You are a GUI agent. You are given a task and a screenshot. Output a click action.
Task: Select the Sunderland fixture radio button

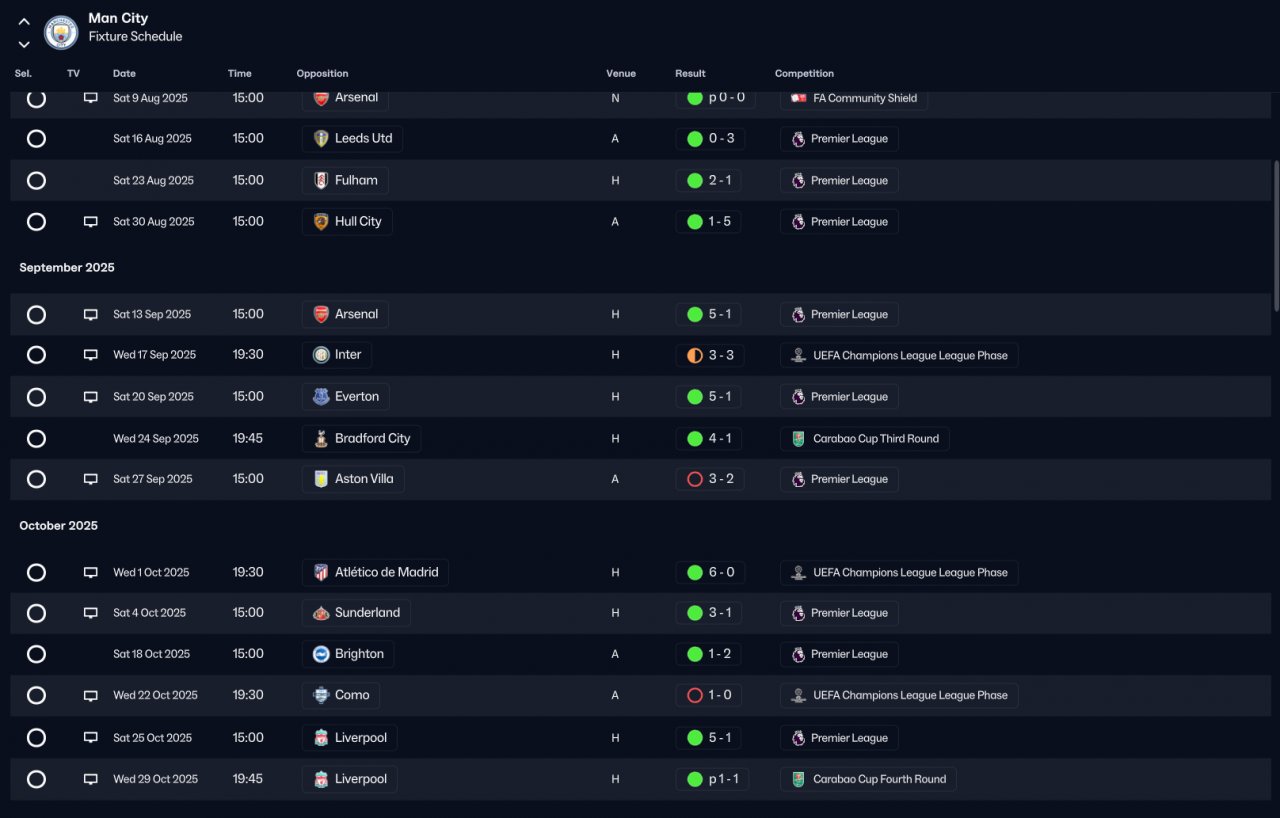tap(36, 613)
